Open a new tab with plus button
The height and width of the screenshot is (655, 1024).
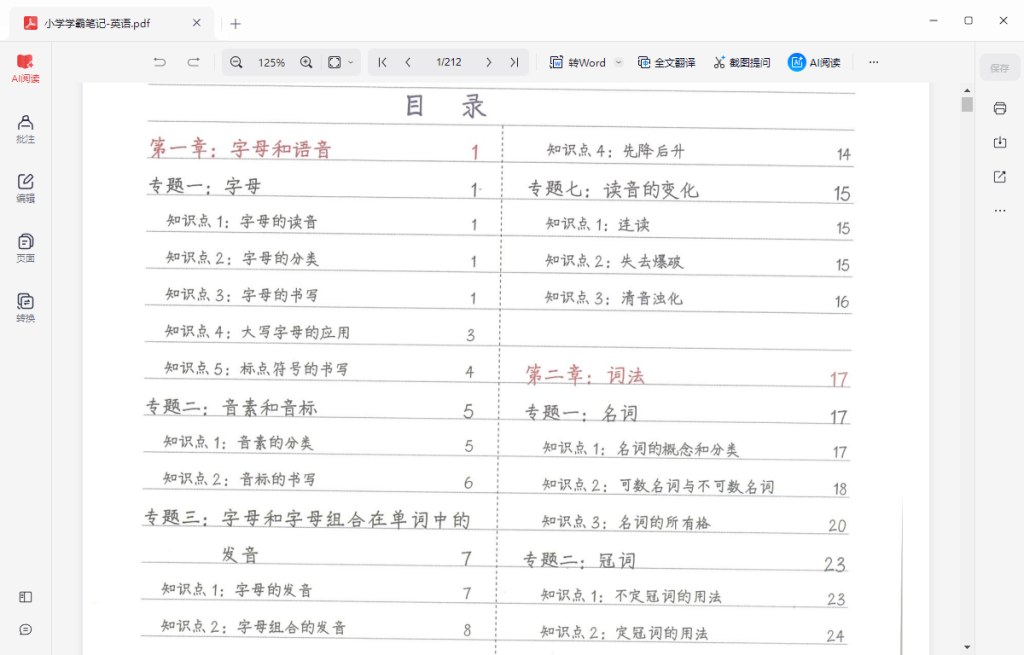(234, 22)
